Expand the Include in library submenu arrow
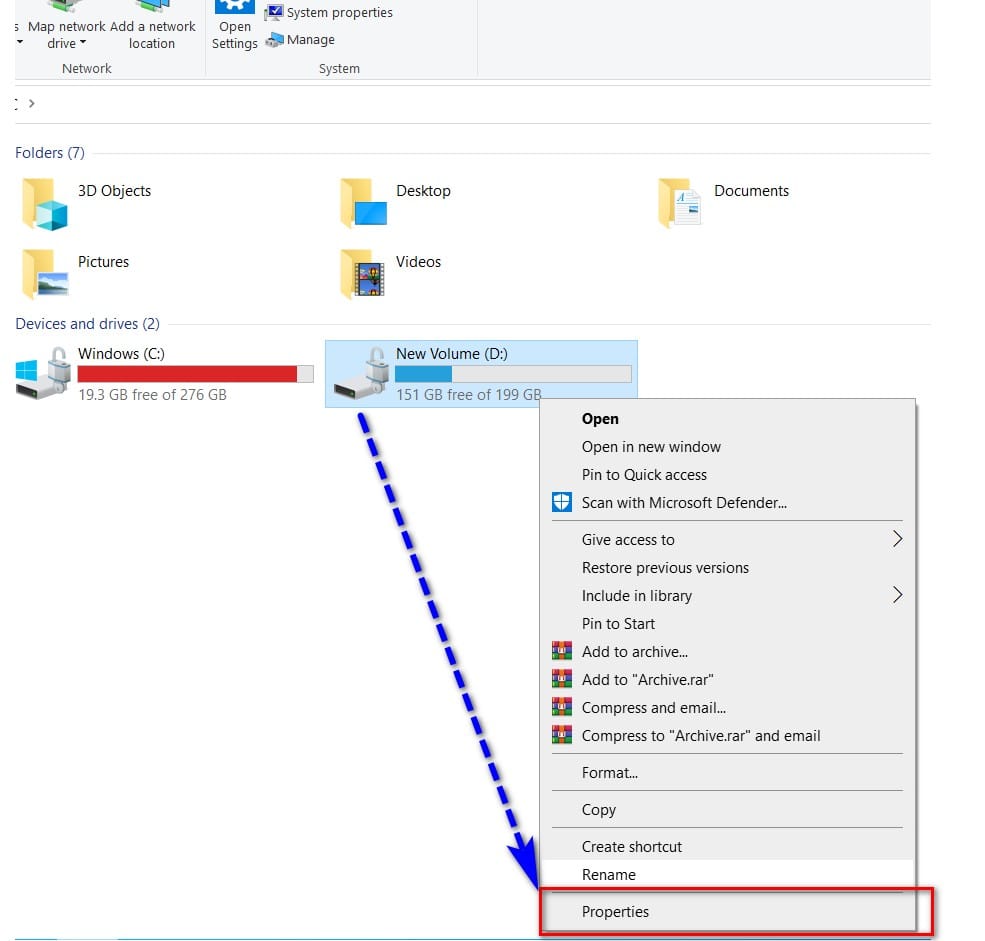The image size is (985, 941). 897,595
